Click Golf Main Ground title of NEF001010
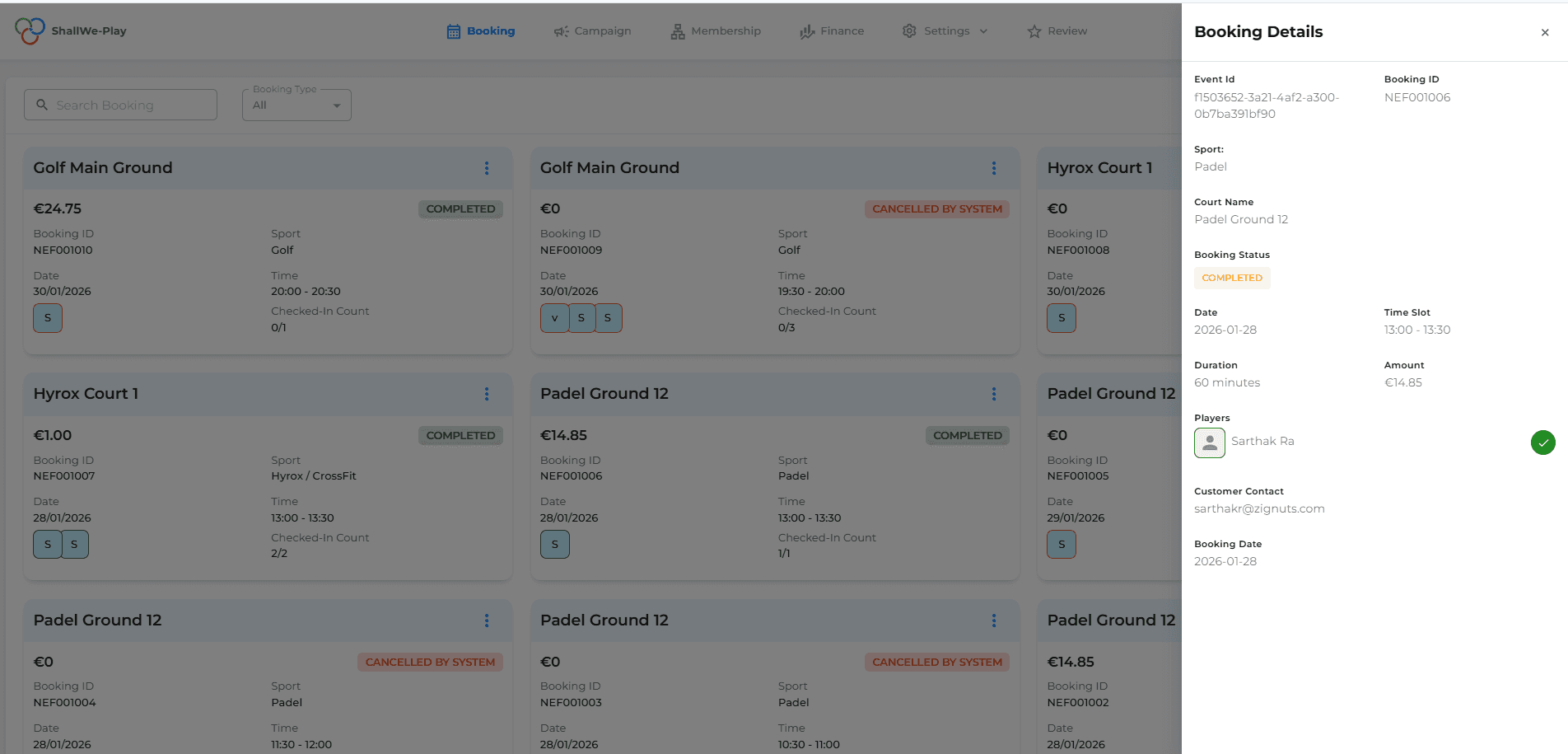 (x=103, y=168)
